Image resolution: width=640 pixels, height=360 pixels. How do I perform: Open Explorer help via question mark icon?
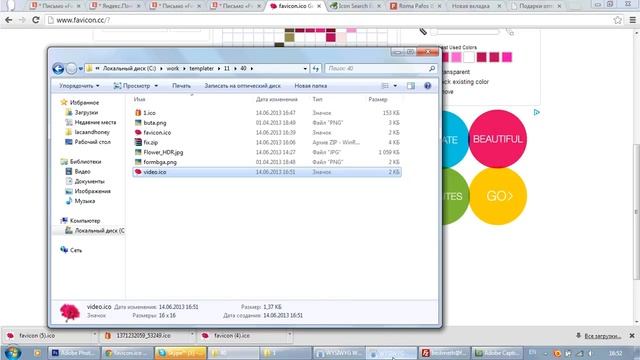click(x=427, y=86)
